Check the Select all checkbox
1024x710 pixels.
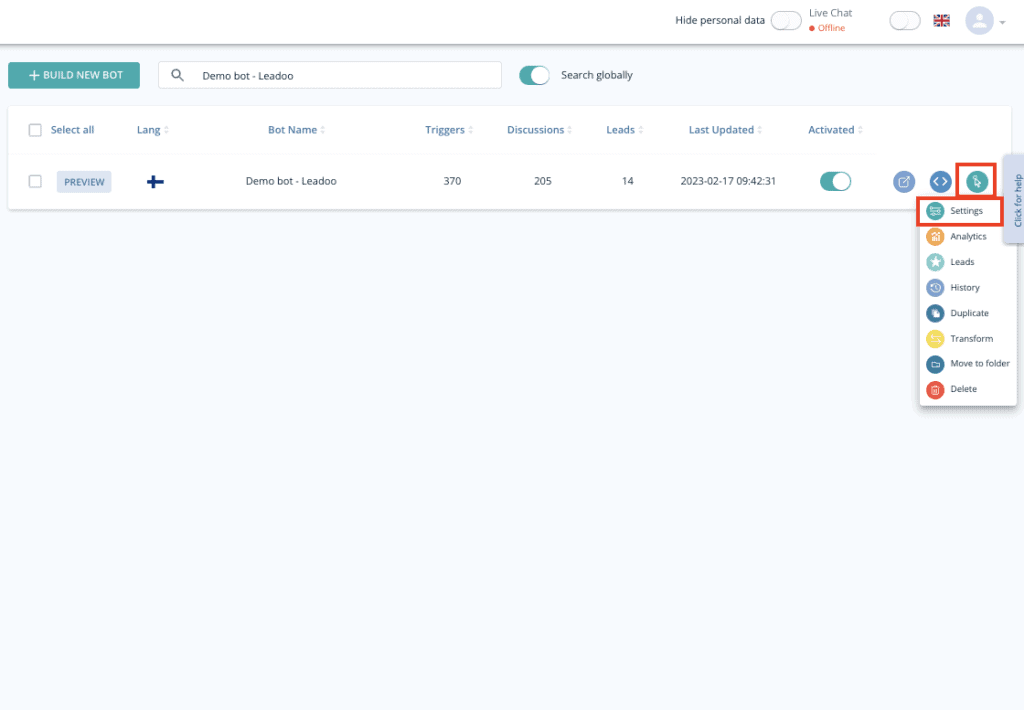36,130
